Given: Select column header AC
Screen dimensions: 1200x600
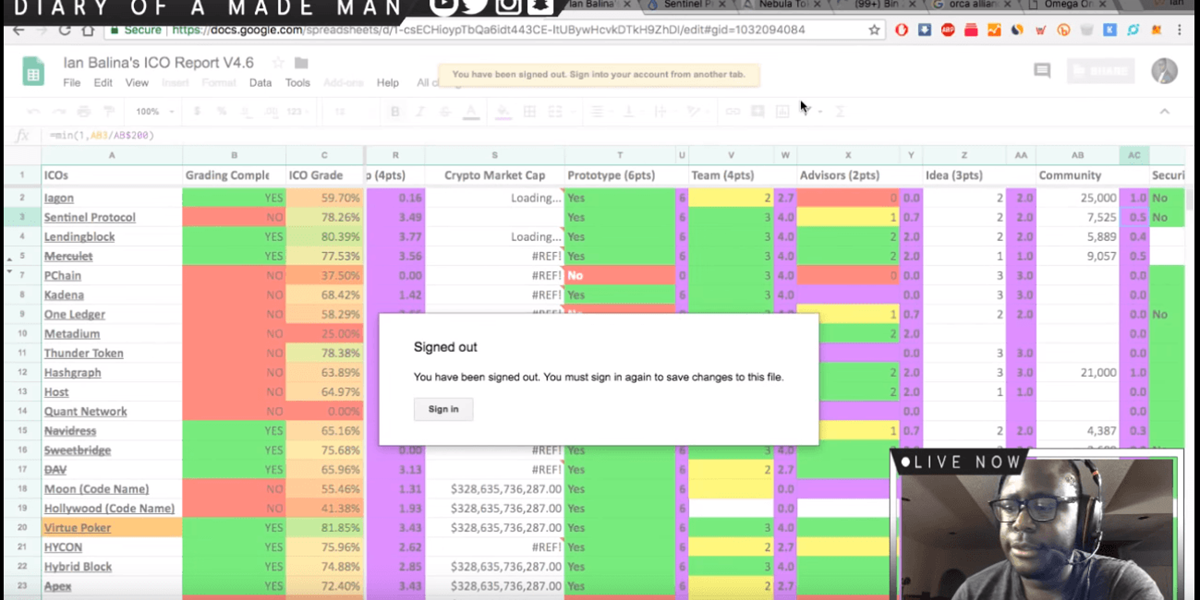Looking at the screenshot, I should [1134, 155].
